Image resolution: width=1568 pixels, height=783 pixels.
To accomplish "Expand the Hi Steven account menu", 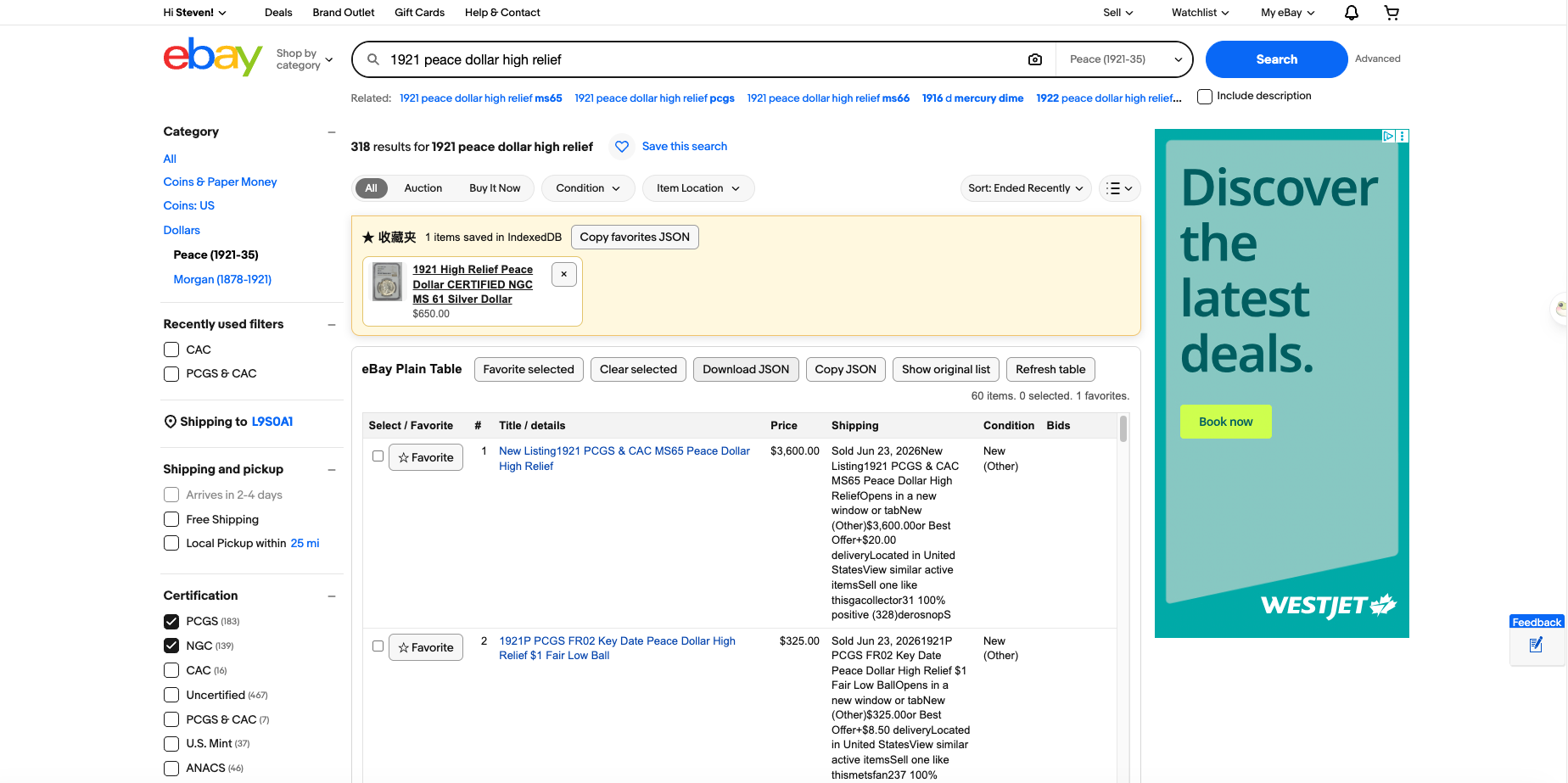I will click(x=195, y=13).
